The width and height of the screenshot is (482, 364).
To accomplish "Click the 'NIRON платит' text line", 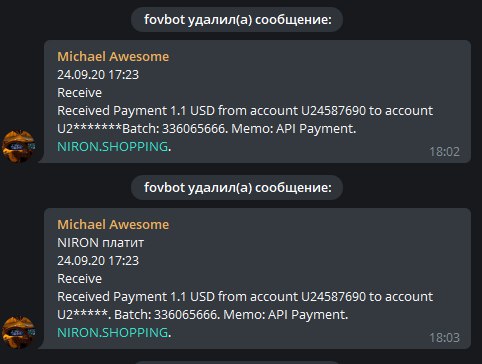I will [x=100, y=243].
